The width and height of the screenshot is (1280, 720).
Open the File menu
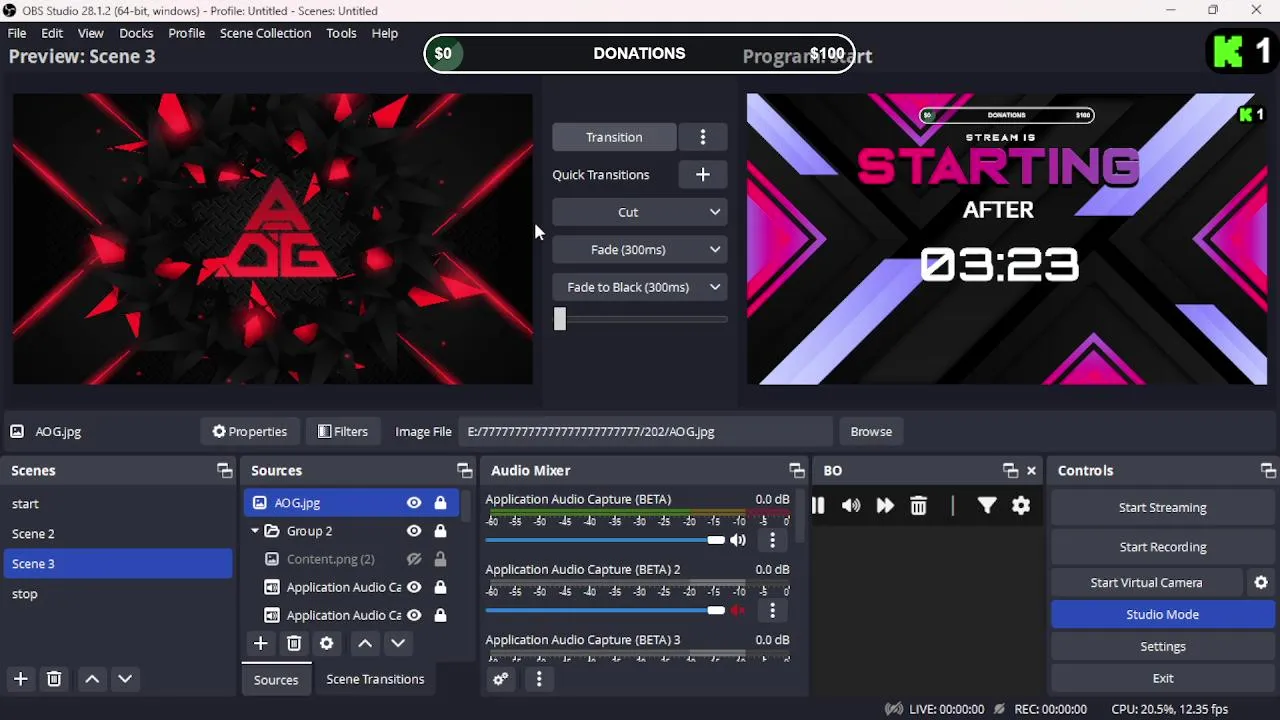[17, 33]
